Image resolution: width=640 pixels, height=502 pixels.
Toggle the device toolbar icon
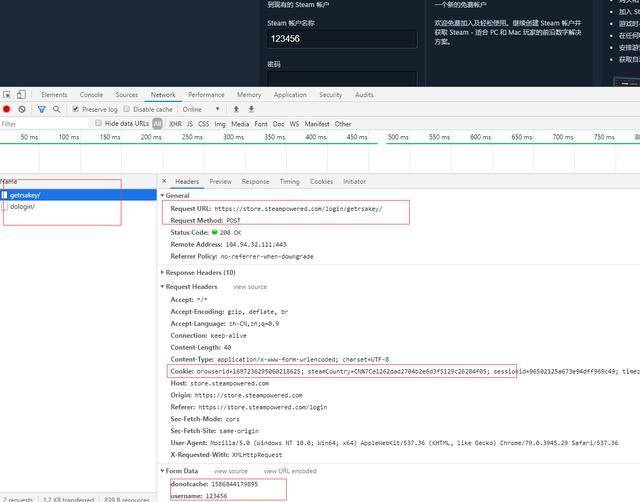coord(21,95)
